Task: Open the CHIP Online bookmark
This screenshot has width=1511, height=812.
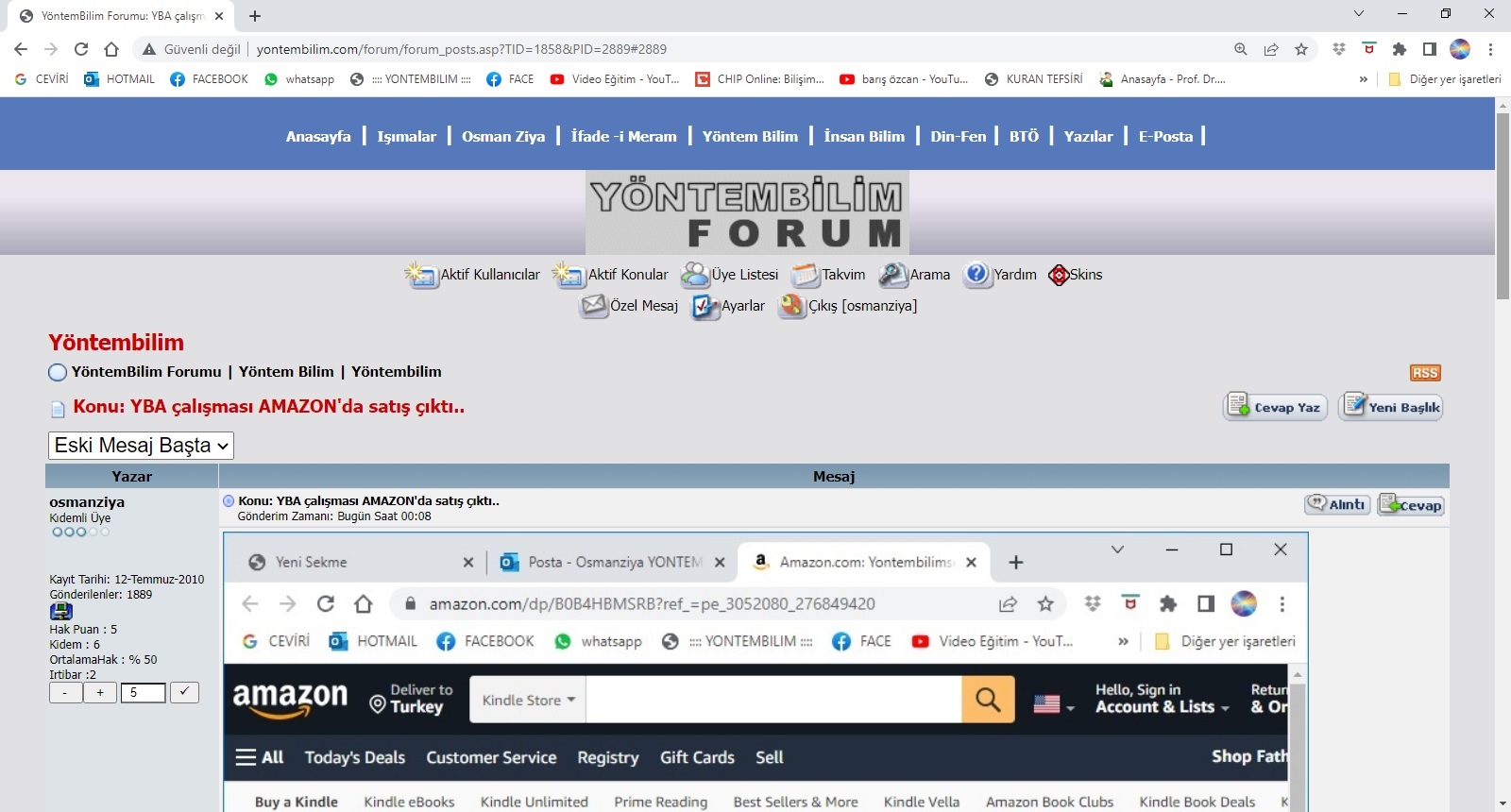Action: 760,79
